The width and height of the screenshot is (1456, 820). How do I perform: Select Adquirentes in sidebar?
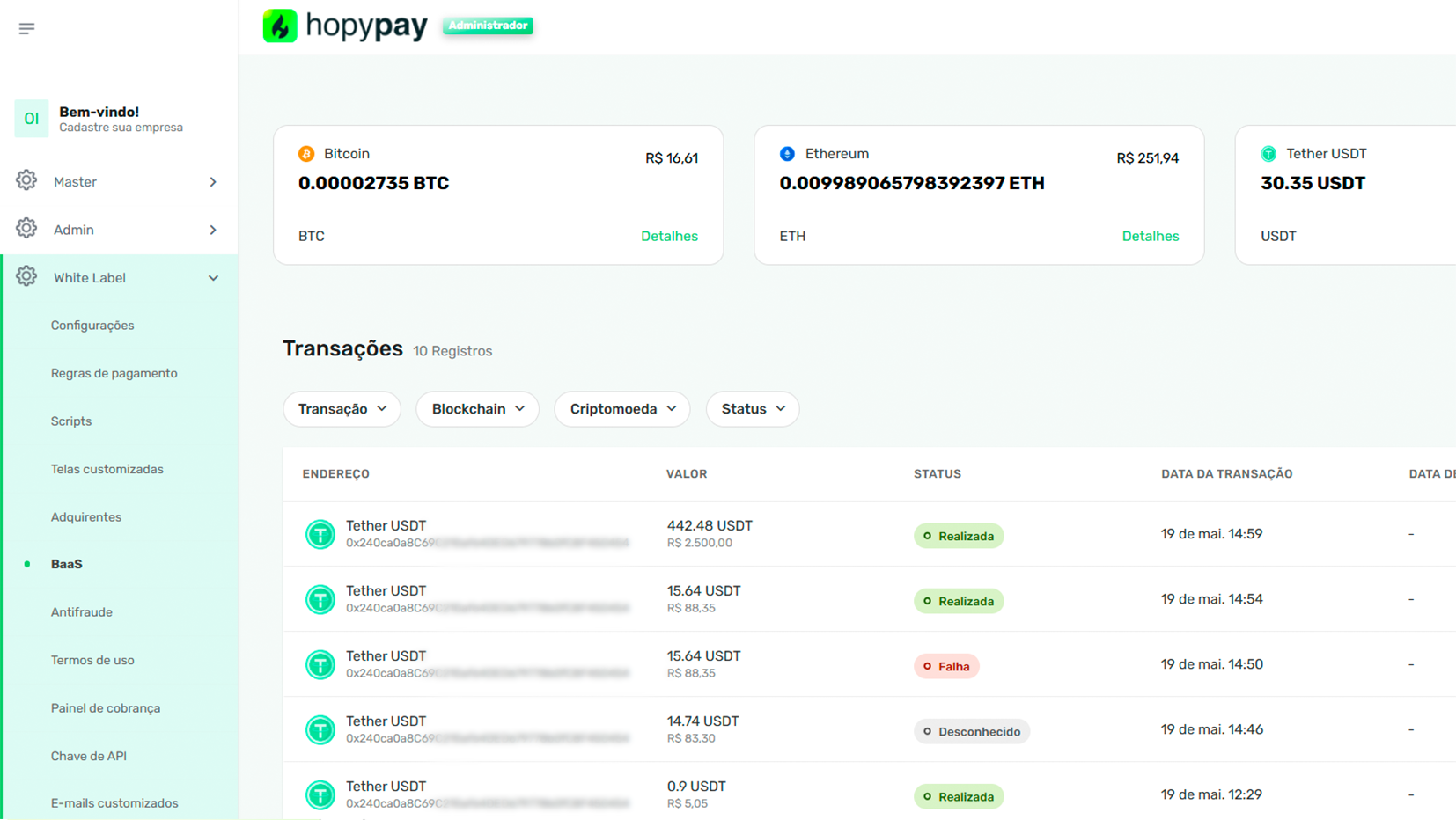pyautogui.click(x=86, y=517)
